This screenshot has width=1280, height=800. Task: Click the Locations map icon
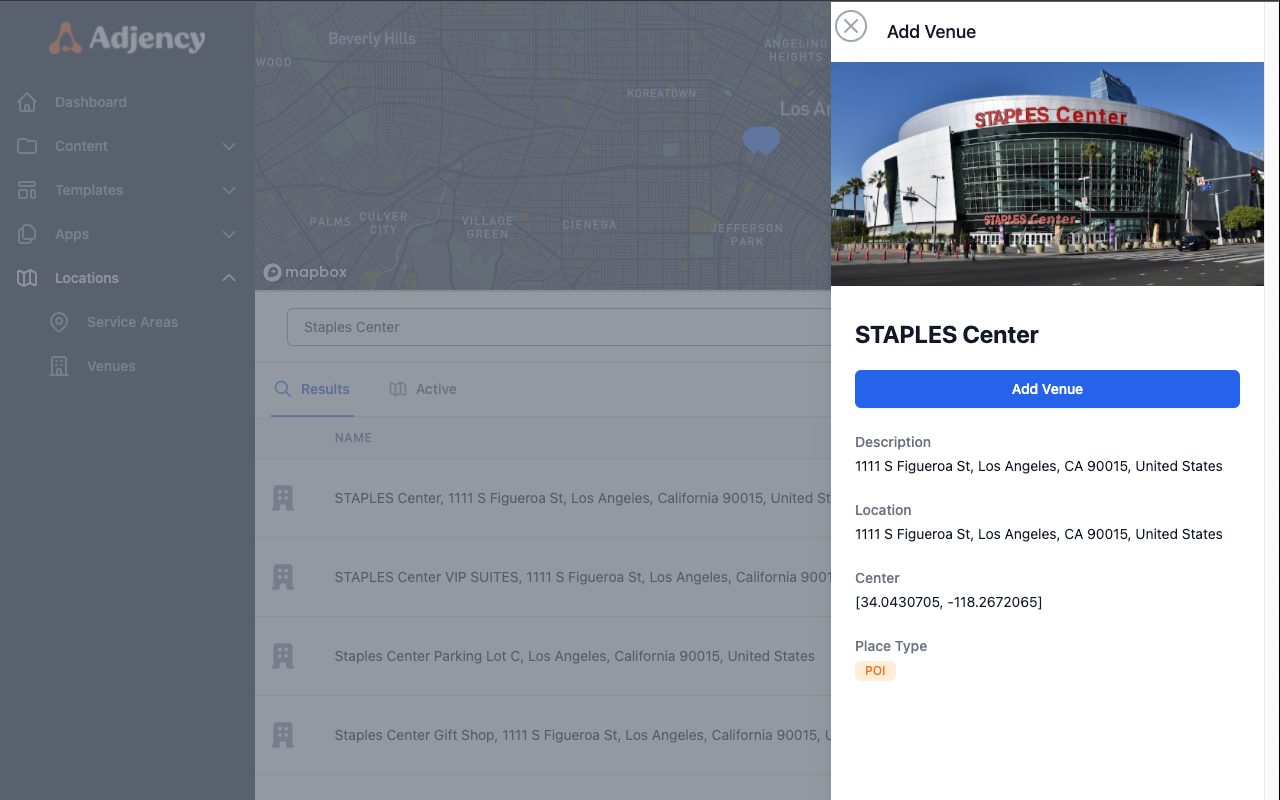[27, 278]
